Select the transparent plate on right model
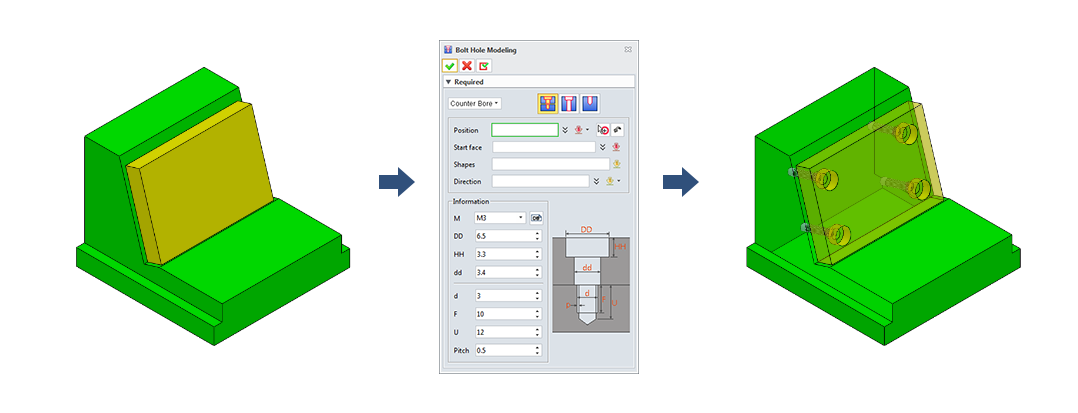This screenshot has height=413, width=1078. [870, 182]
